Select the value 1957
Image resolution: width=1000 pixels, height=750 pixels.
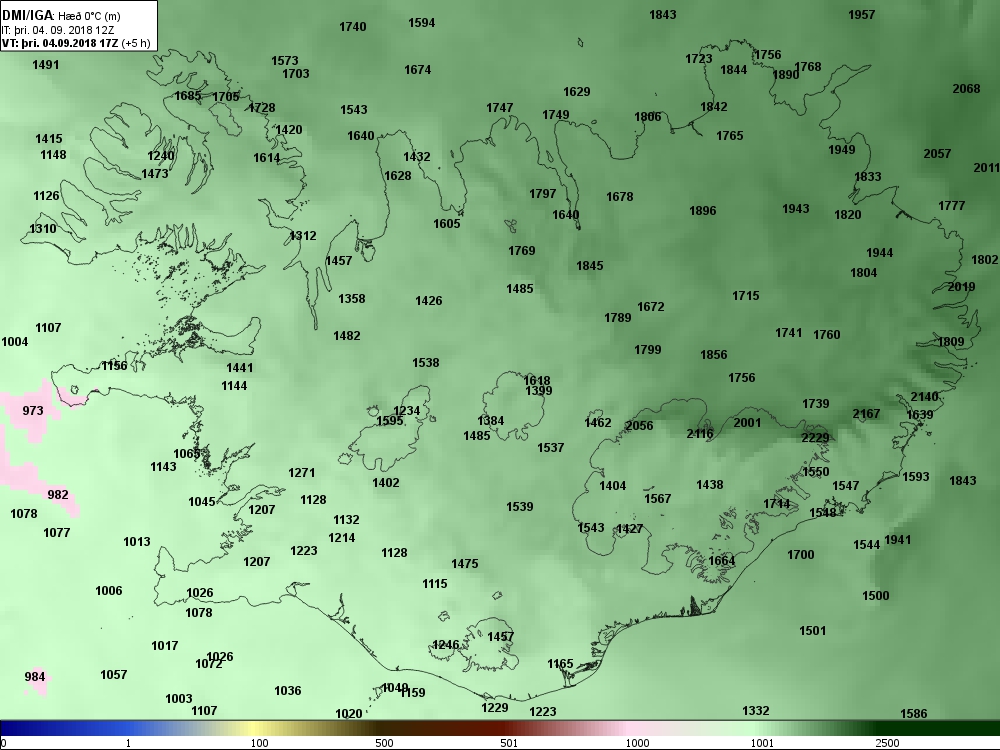coord(862,14)
